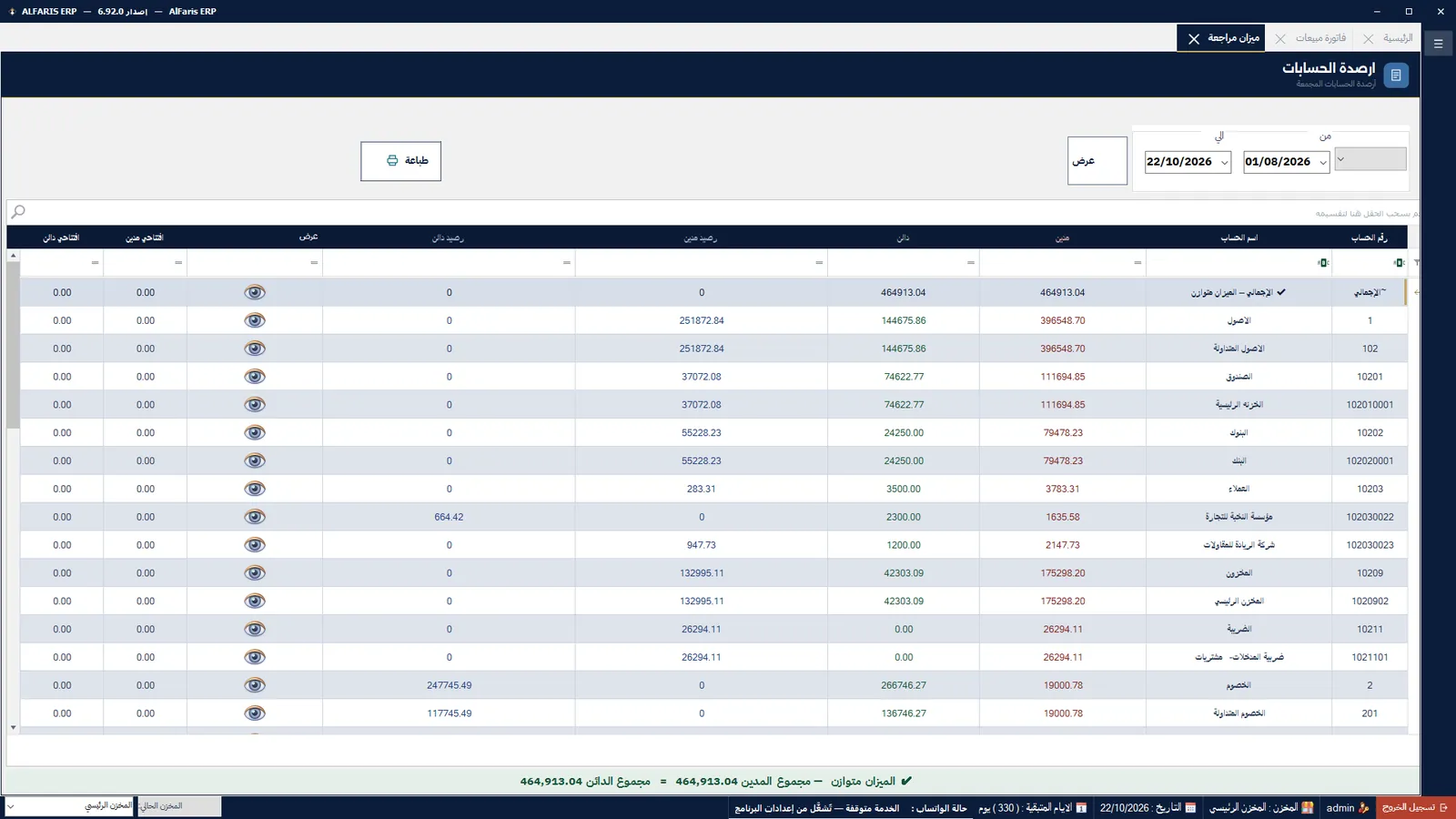Open view icon for الضريبة 10211
This screenshot has height=819, width=1456.
[255, 629]
